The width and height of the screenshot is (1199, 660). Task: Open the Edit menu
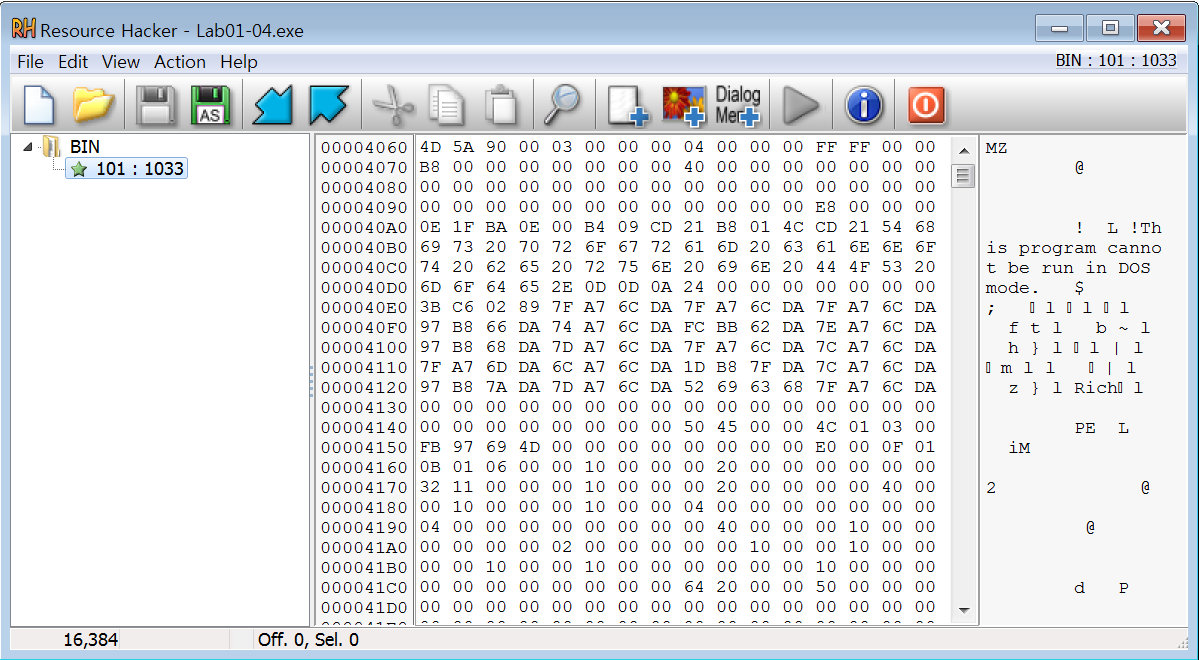click(x=73, y=62)
